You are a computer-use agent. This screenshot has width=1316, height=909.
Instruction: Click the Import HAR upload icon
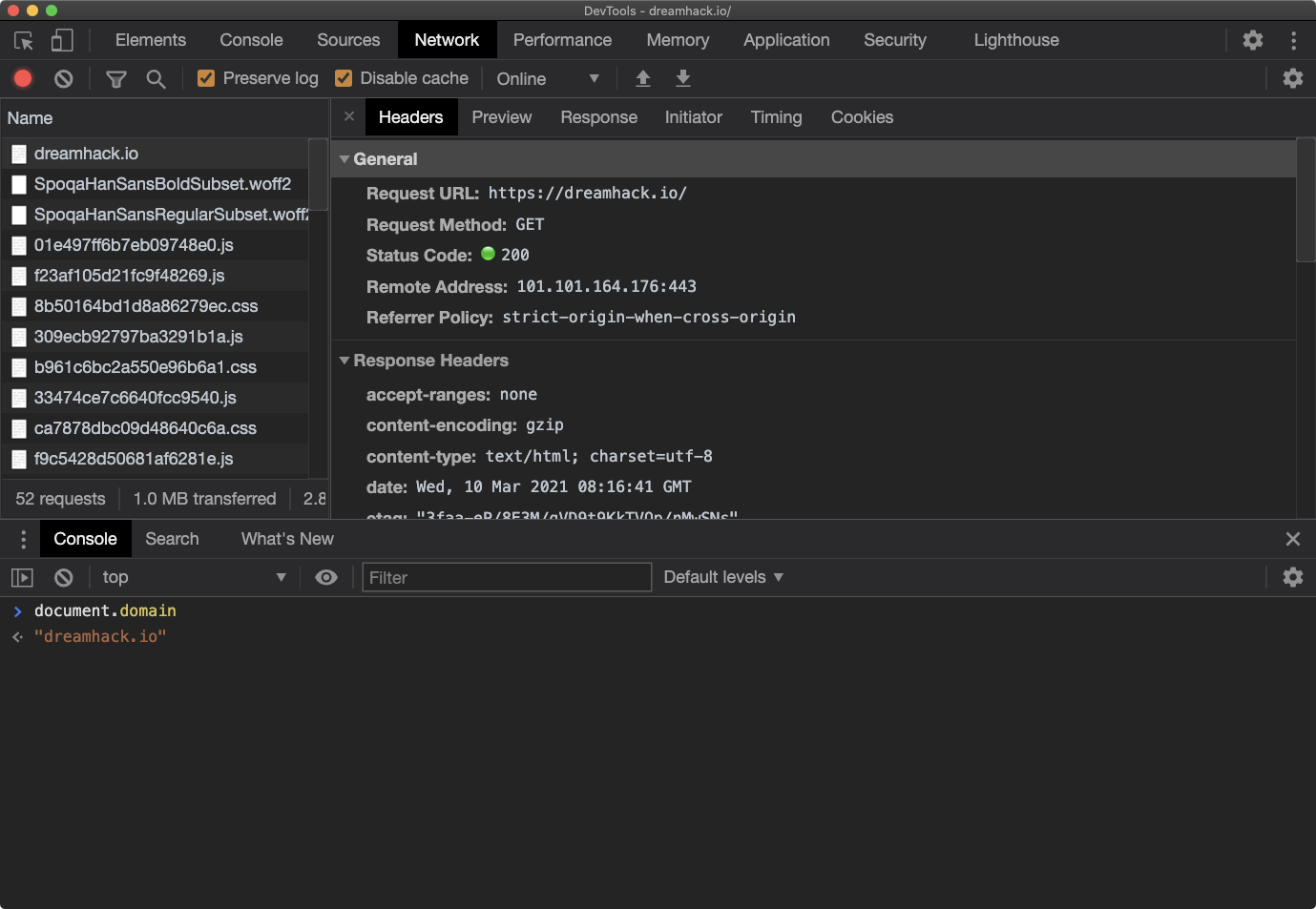tap(643, 78)
